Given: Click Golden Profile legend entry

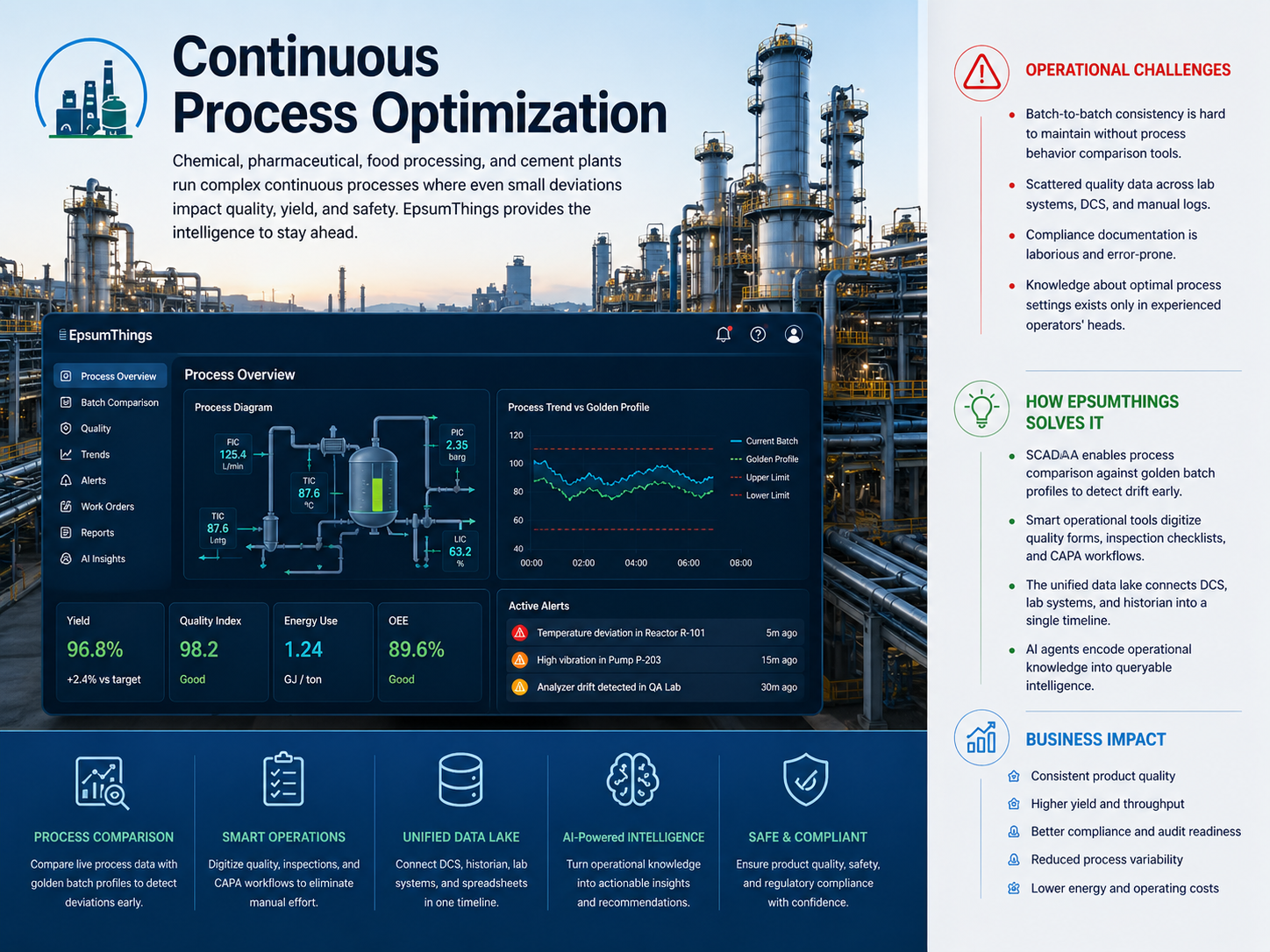Looking at the screenshot, I should (764, 459).
